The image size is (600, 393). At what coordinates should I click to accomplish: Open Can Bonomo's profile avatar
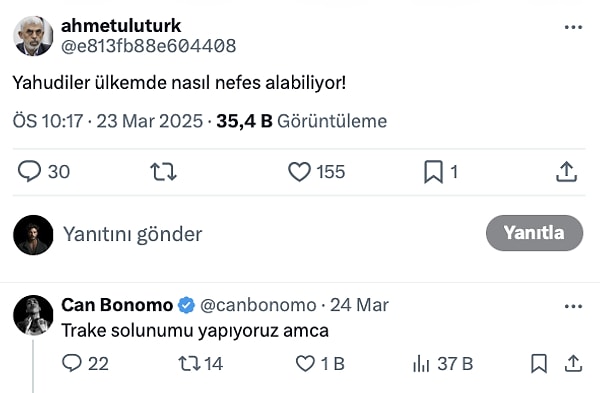click(33, 315)
